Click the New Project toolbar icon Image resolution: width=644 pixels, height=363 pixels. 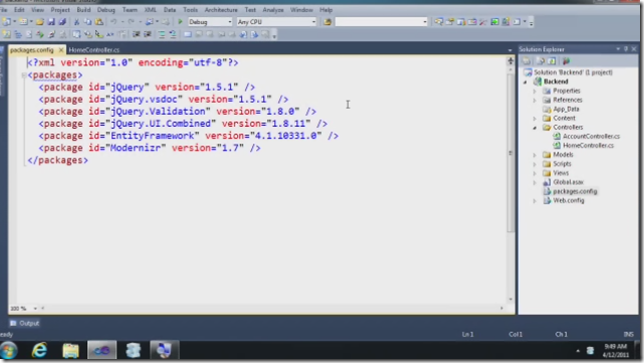click(7, 22)
